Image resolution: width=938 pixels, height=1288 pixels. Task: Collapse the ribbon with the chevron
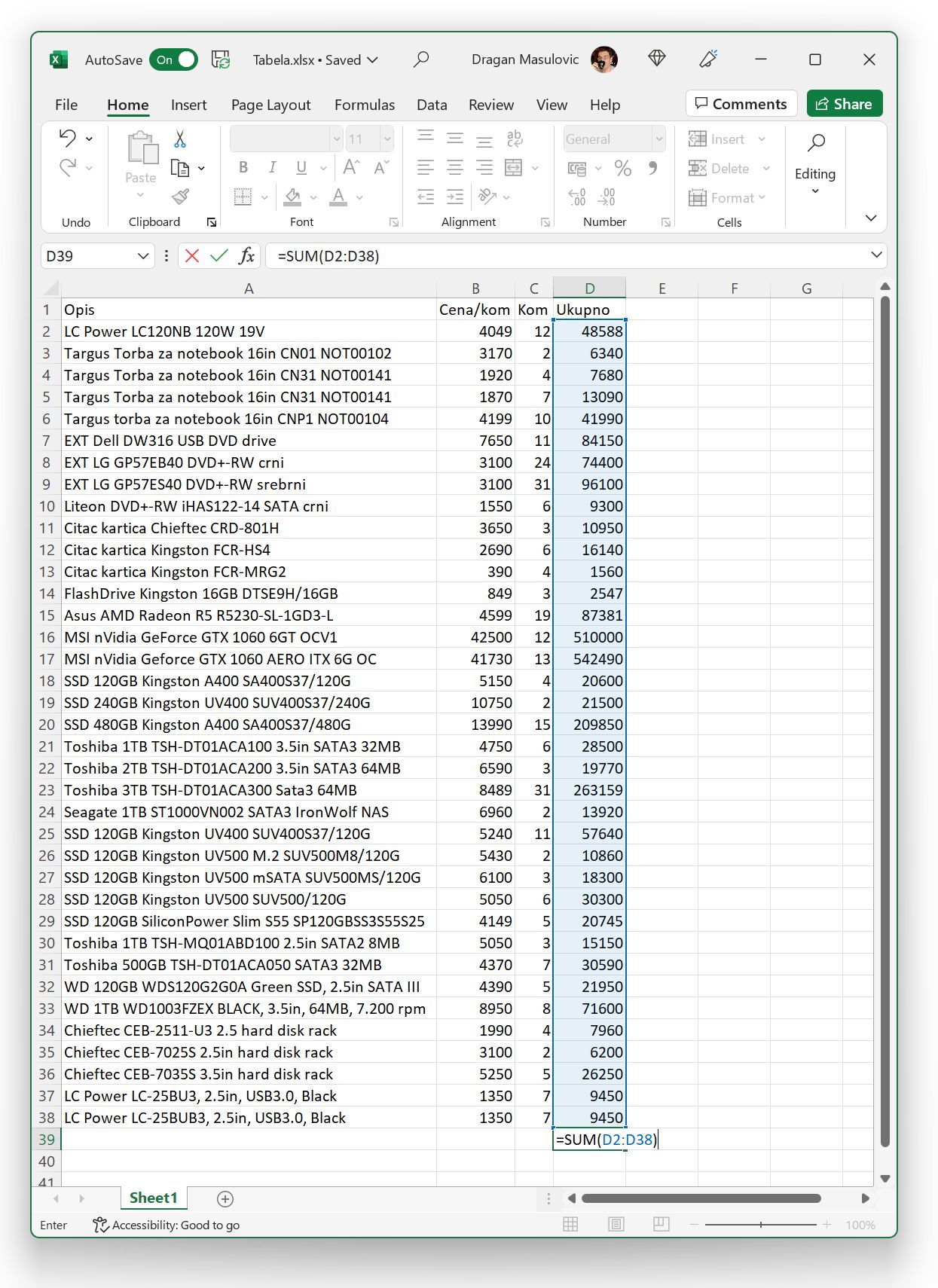[871, 218]
